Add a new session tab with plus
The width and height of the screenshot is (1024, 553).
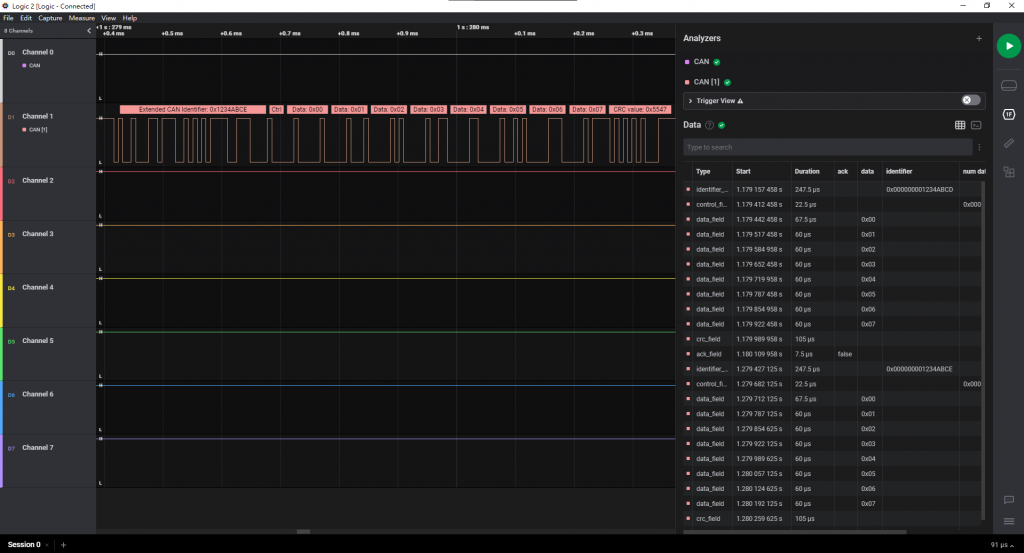(63, 545)
